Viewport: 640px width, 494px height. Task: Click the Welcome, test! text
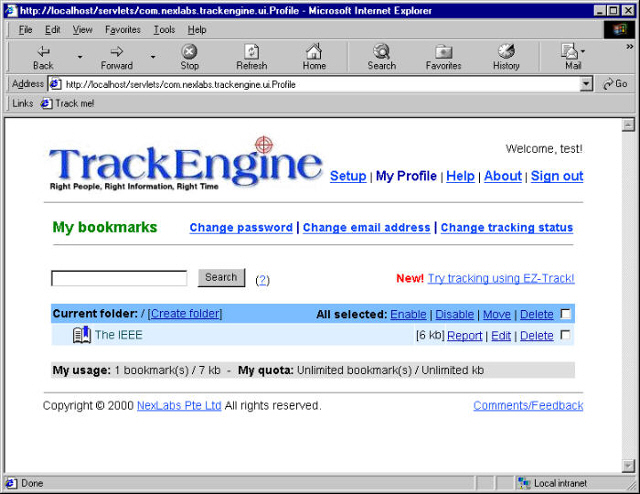(x=544, y=149)
